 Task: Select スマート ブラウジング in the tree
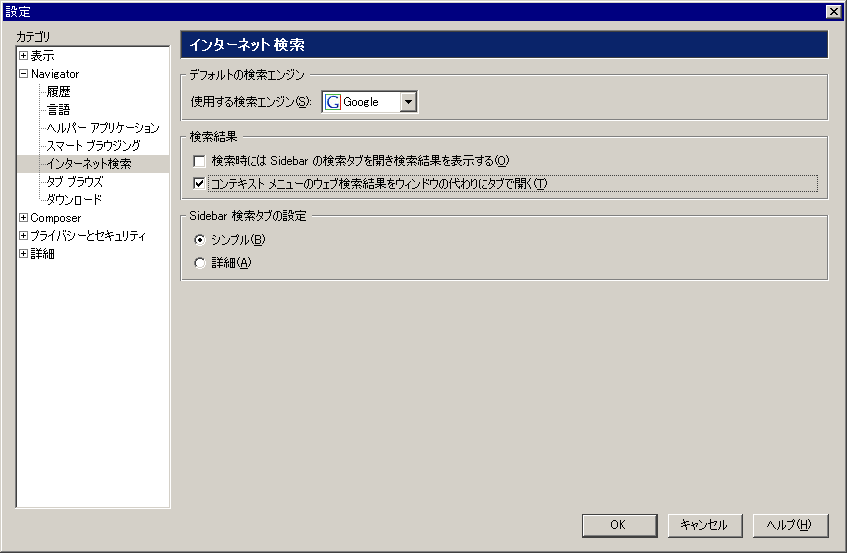(x=93, y=146)
